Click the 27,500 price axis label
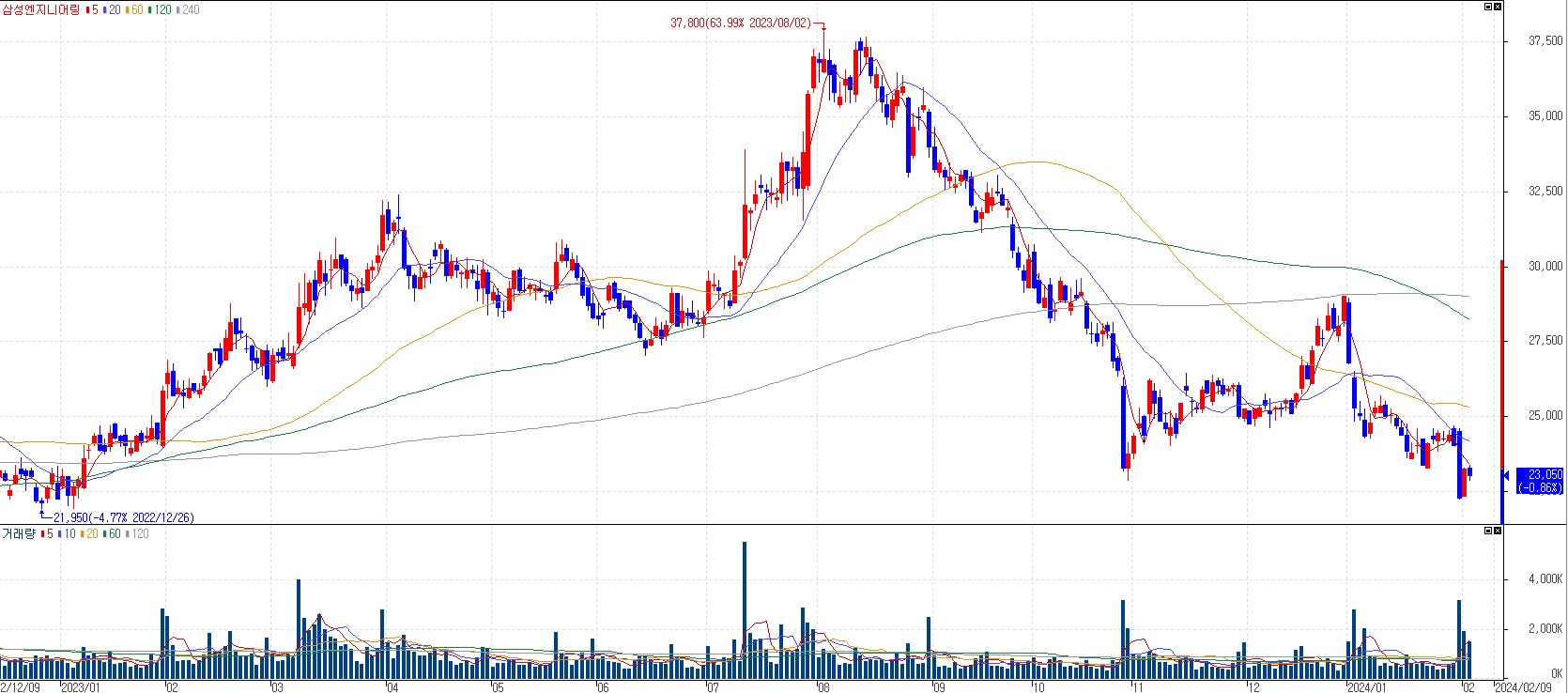Viewport: 1568px width, 693px height. [1545, 341]
